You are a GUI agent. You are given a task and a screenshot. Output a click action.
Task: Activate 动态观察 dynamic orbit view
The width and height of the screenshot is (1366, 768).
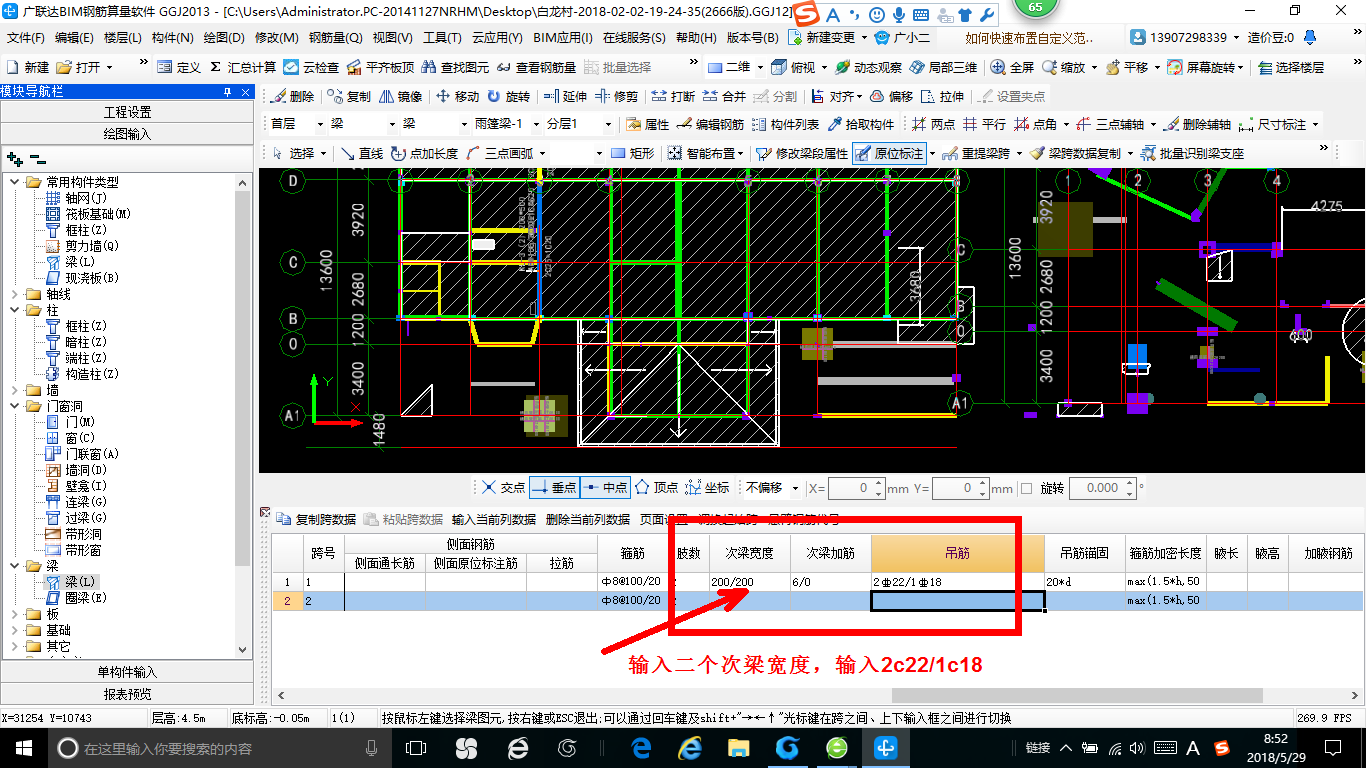pos(868,67)
